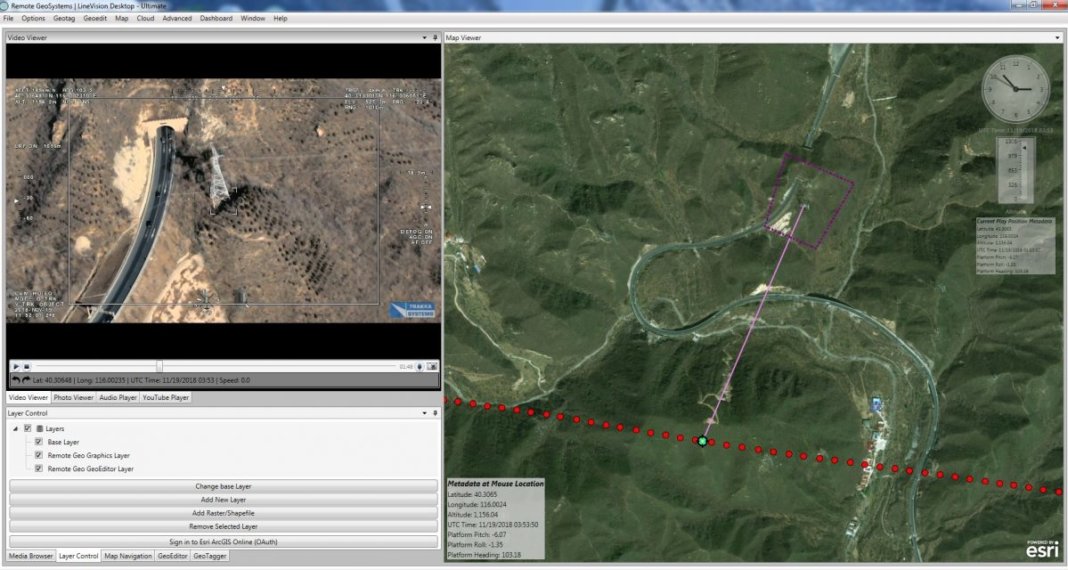Stop the video playback
This screenshot has height=570, width=1068.
(x=27, y=366)
